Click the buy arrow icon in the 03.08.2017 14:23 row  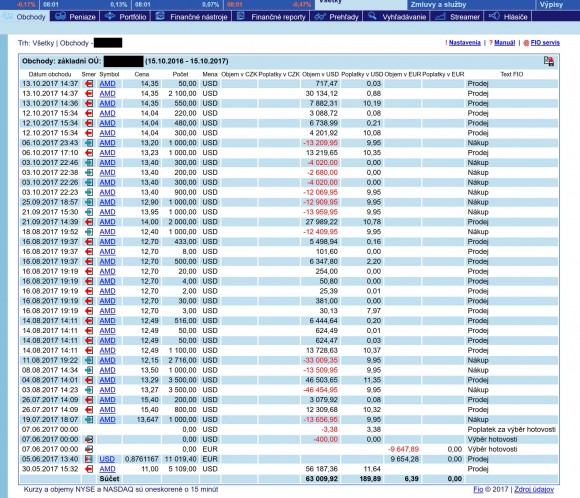click(x=89, y=390)
